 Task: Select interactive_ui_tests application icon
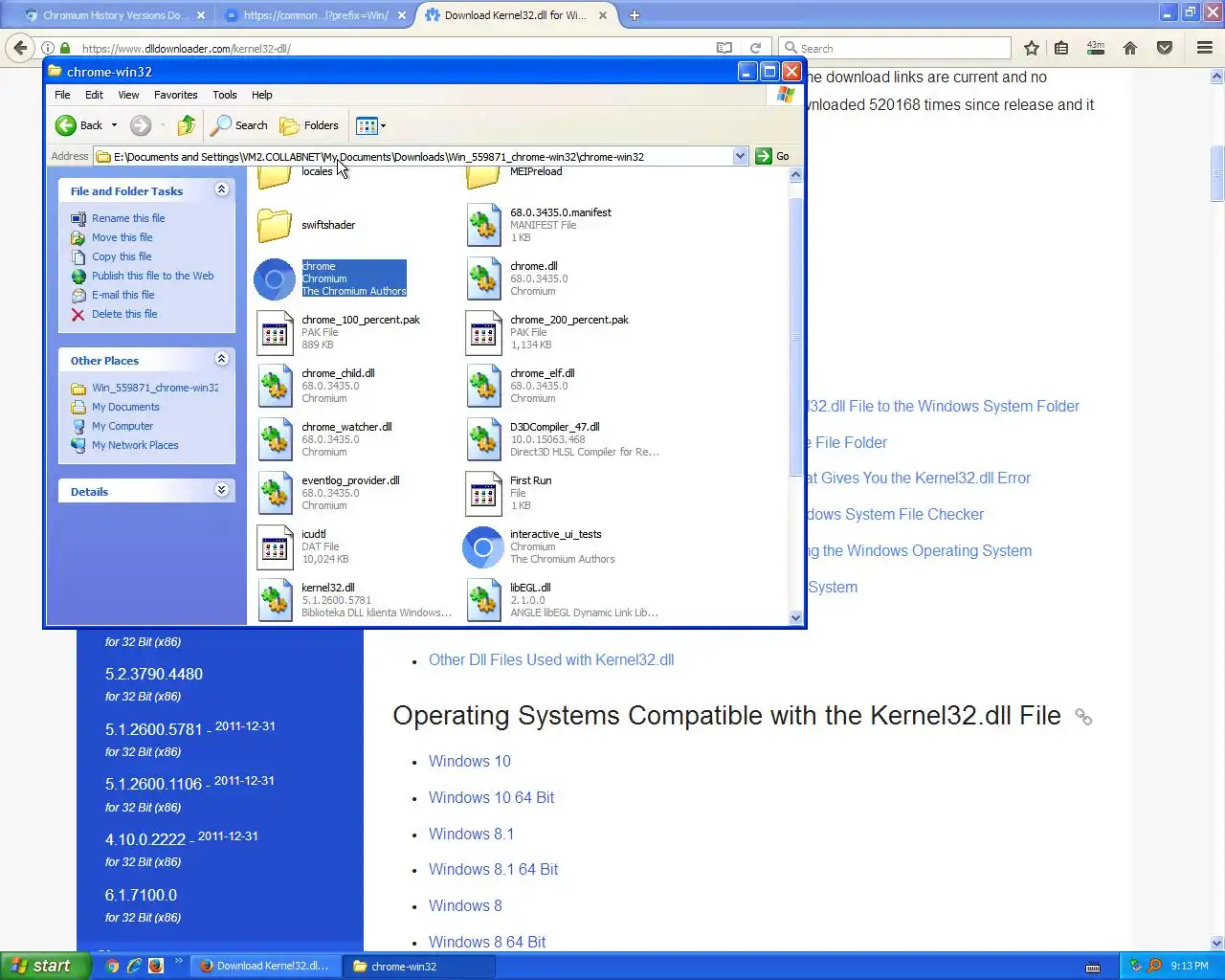click(x=483, y=547)
